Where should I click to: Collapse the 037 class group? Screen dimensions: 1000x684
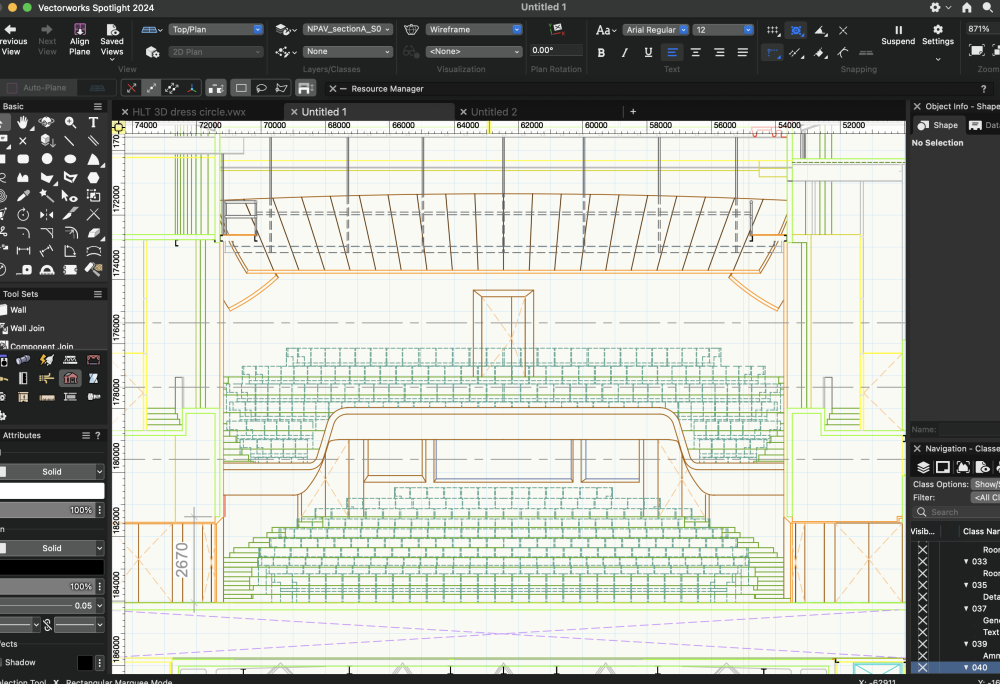pyautogui.click(x=966, y=608)
